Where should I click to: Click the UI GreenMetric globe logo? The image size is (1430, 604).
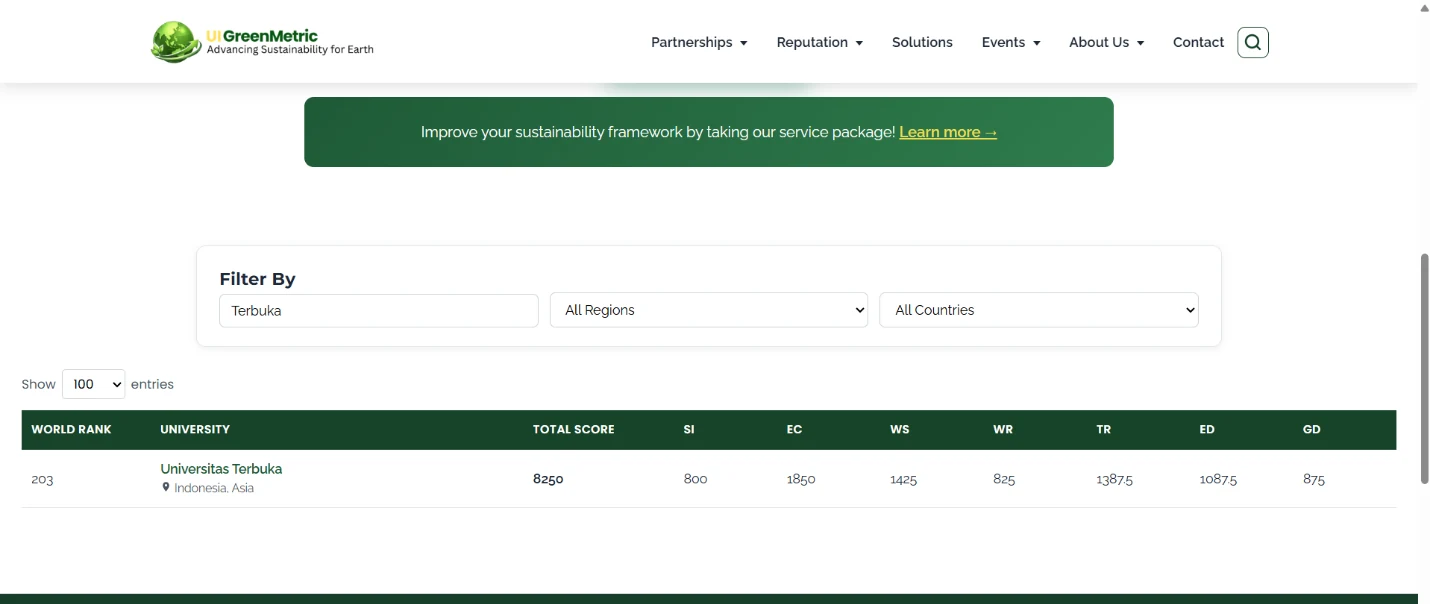[x=176, y=42]
